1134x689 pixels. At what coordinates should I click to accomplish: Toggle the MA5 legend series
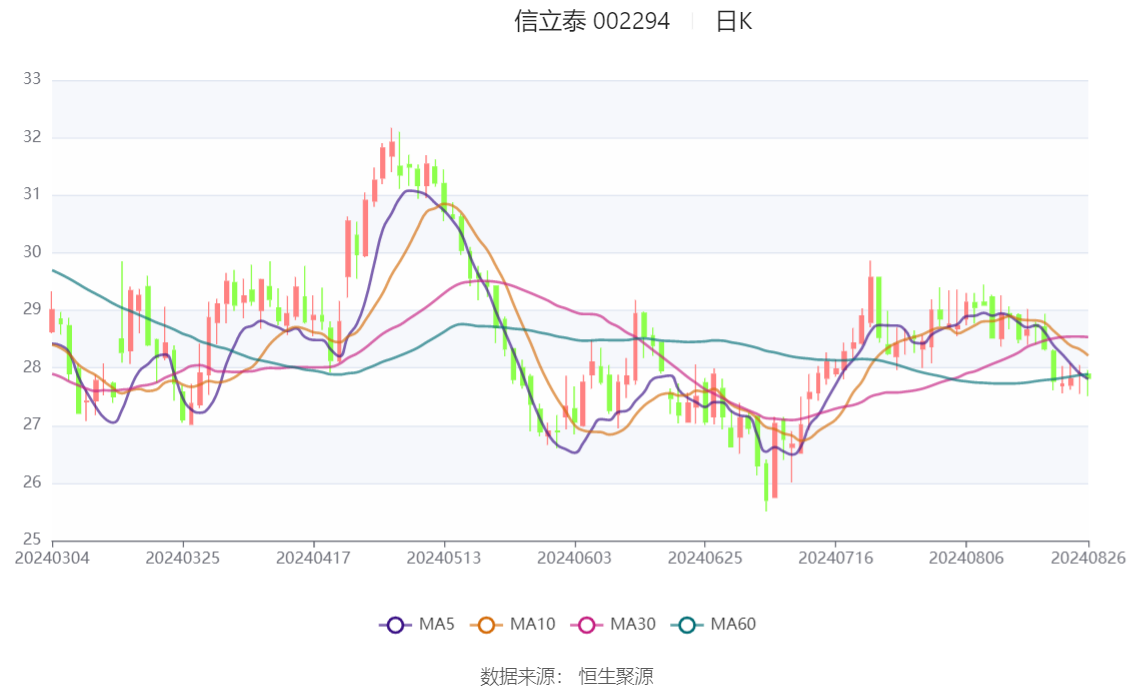tap(417, 625)
